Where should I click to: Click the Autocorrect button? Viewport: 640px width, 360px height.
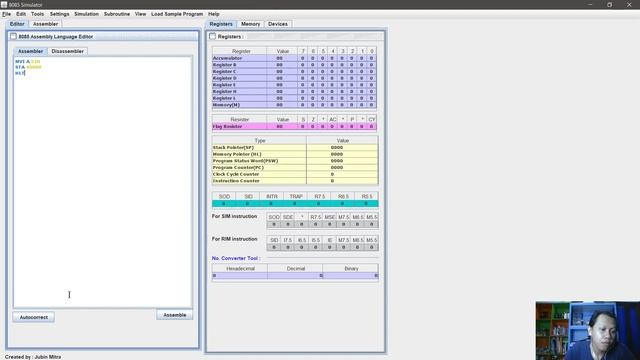pyautogui.click(x=33, y=317)
